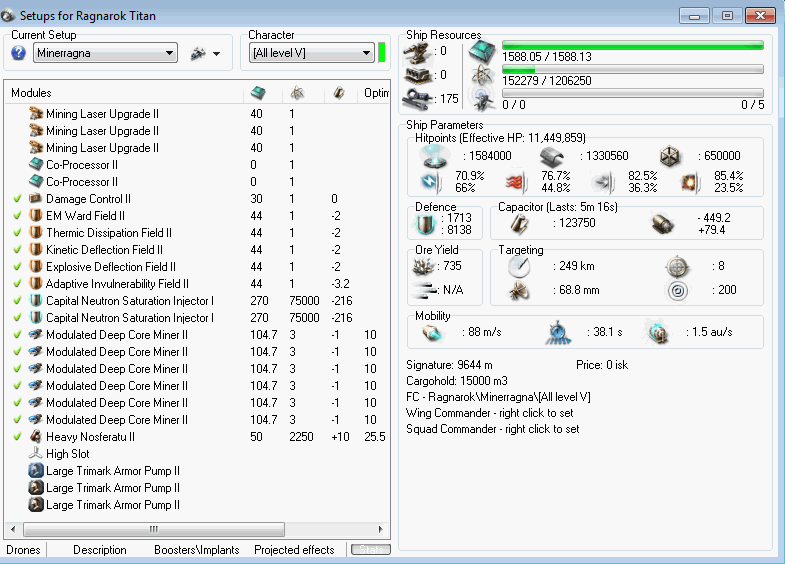
Task: Click the thermal resistance icon
Action: coord(516,182)
